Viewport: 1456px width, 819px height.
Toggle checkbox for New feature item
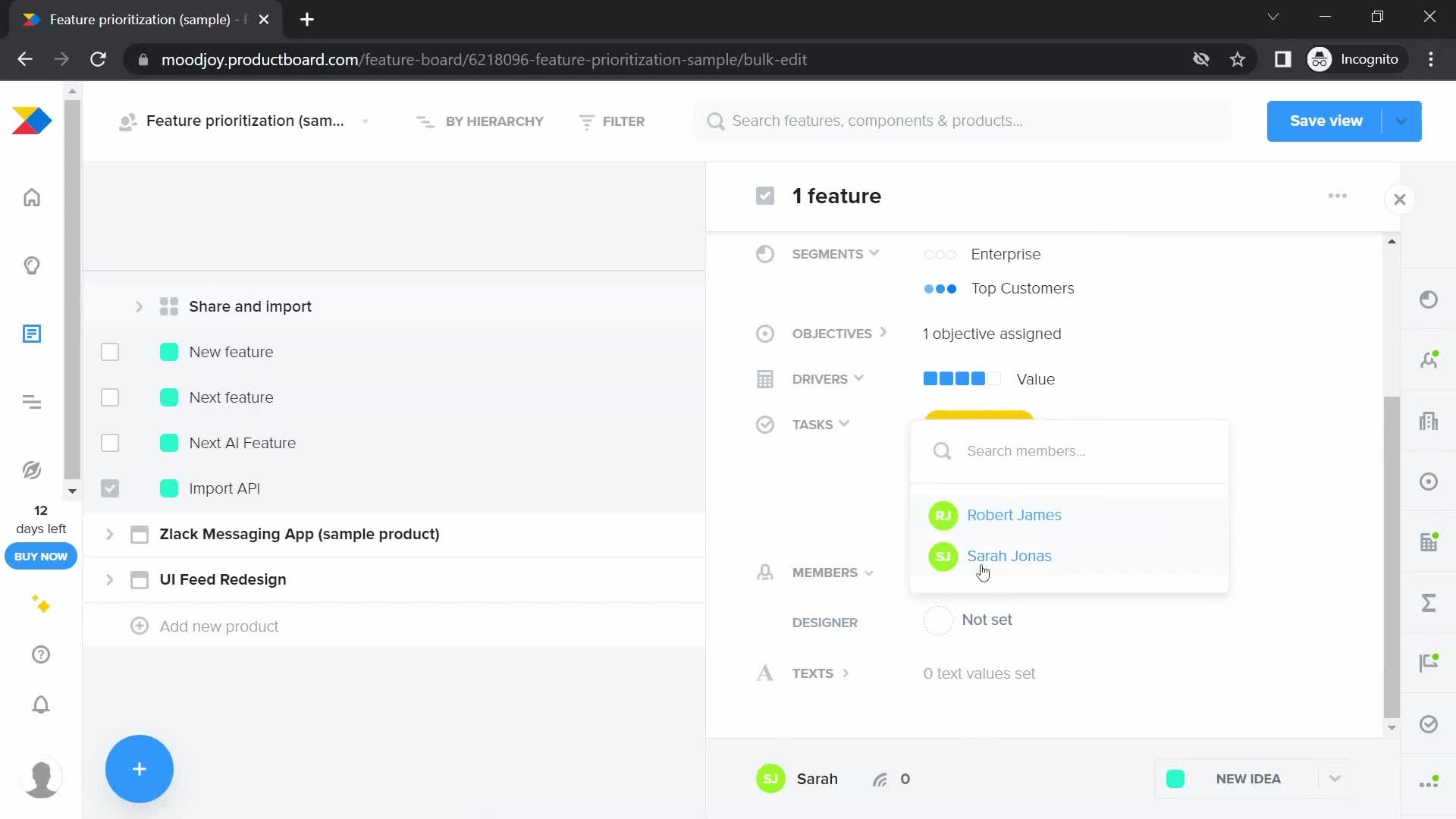(109, 352)
